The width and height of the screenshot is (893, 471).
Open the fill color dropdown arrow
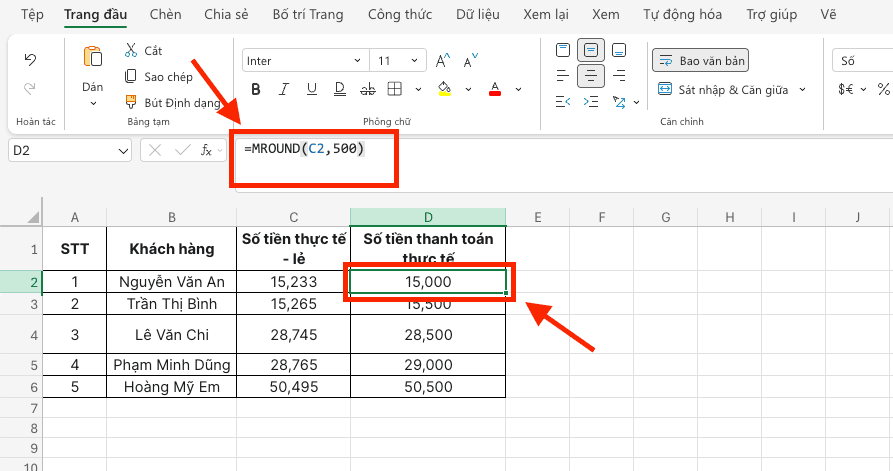[468, 89]
